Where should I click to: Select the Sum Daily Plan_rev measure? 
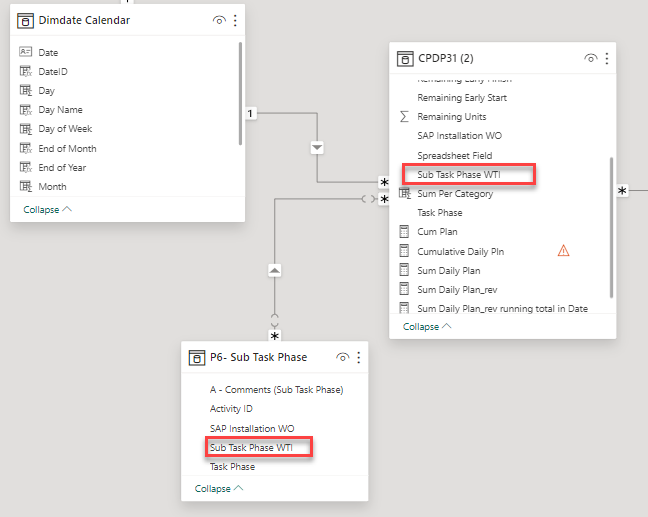pos(457,290)
